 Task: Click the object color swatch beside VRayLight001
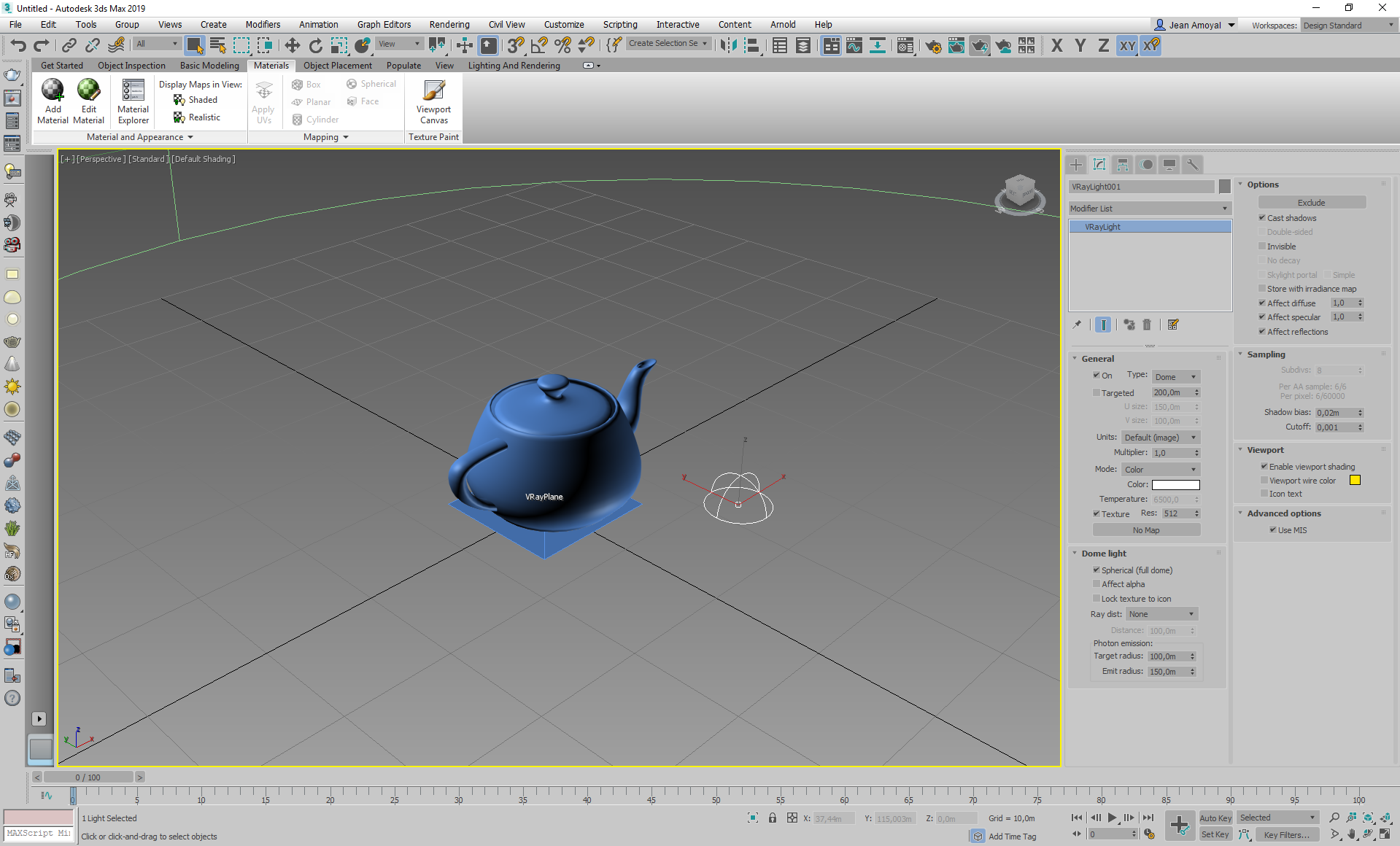(x=1225, y=187)
